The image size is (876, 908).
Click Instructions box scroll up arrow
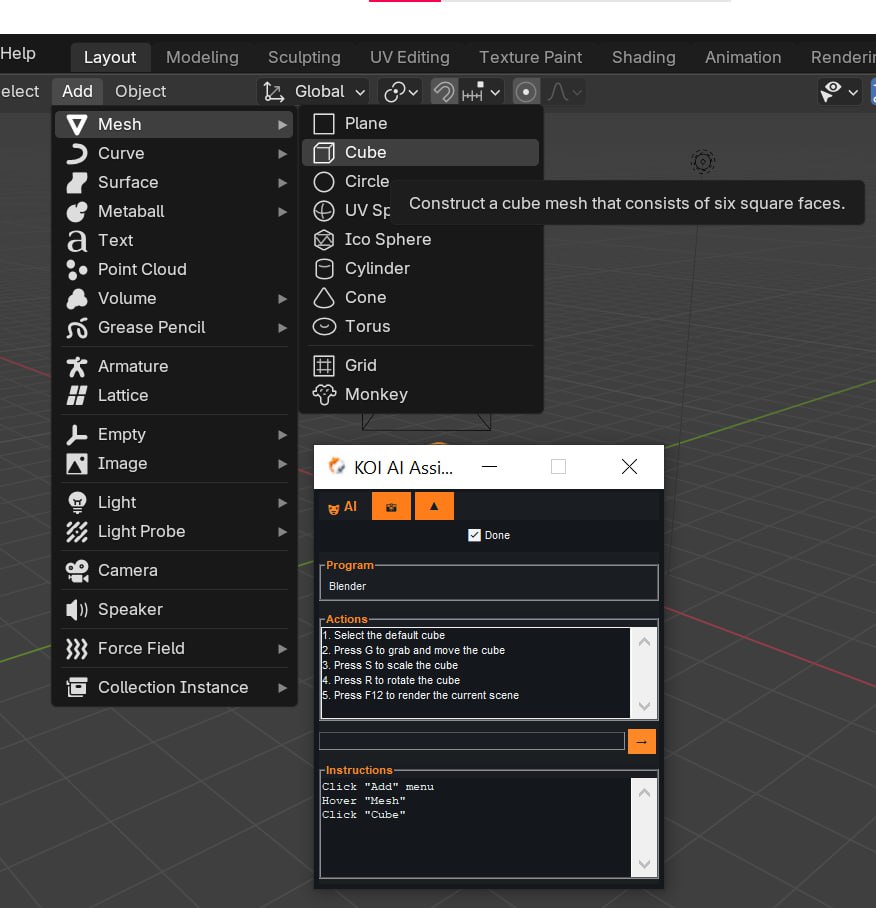[644, 793]
